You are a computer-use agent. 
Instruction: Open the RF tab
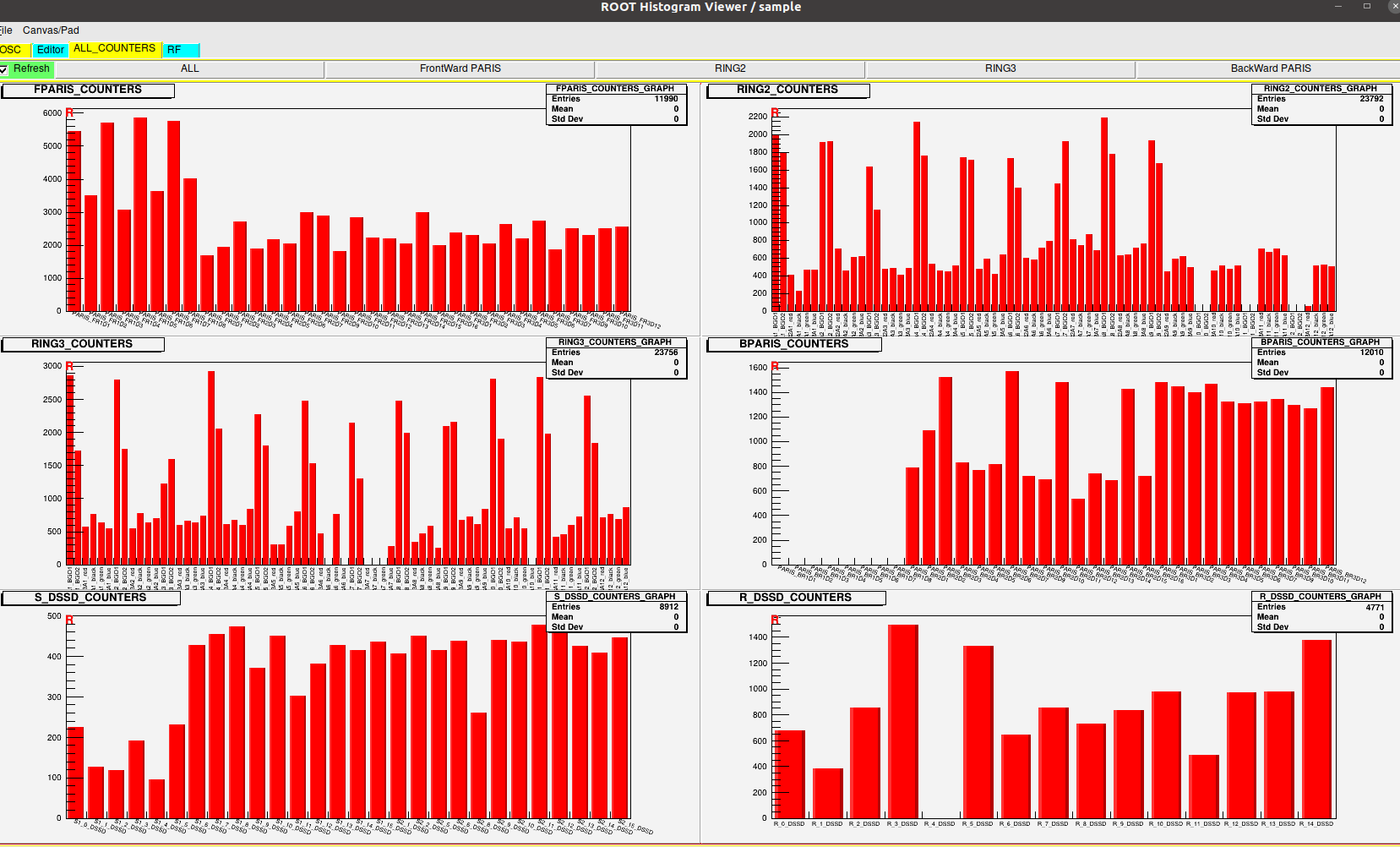click(x=181, y=50)
